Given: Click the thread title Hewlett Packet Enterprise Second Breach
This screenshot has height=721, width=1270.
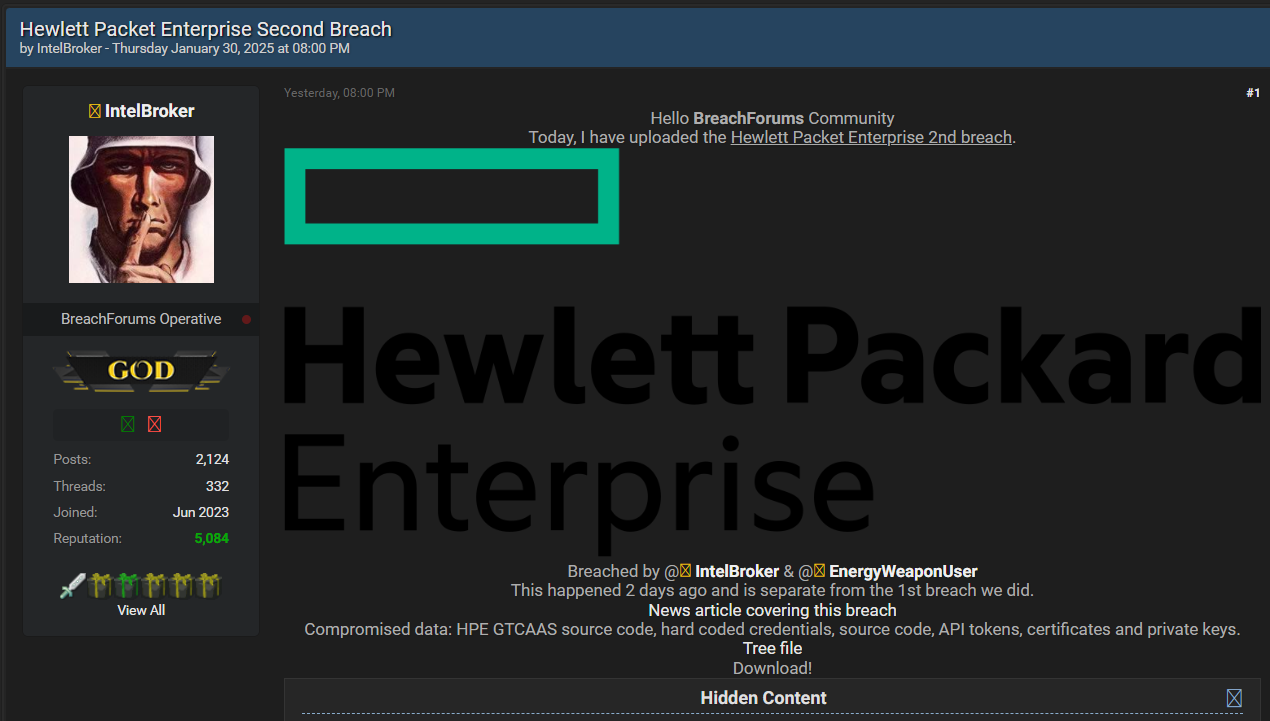Looking at the screenshot, I should coord(206,28).
